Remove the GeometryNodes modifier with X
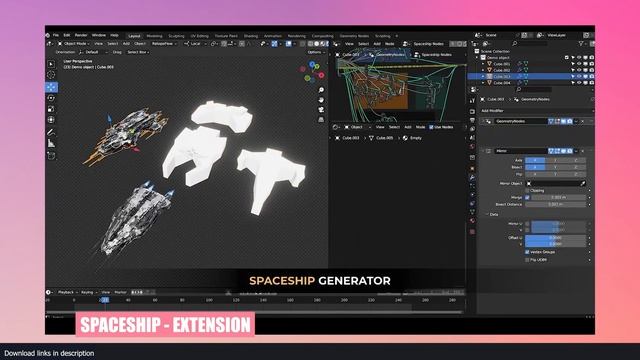Image resolution: width=640 pixels, height=360 pixels. click(583, 121)
